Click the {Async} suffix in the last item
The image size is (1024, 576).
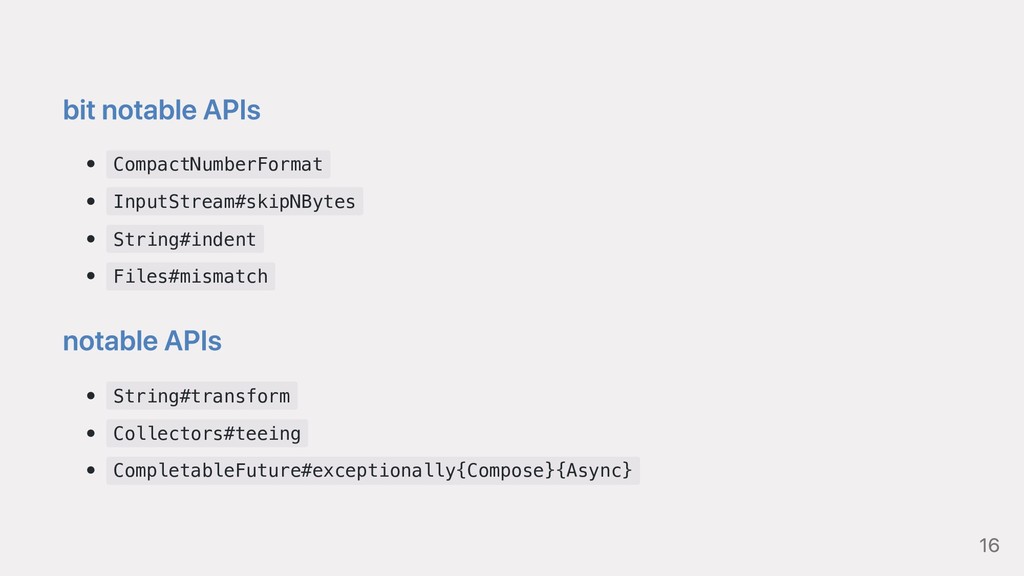[594, 470]
